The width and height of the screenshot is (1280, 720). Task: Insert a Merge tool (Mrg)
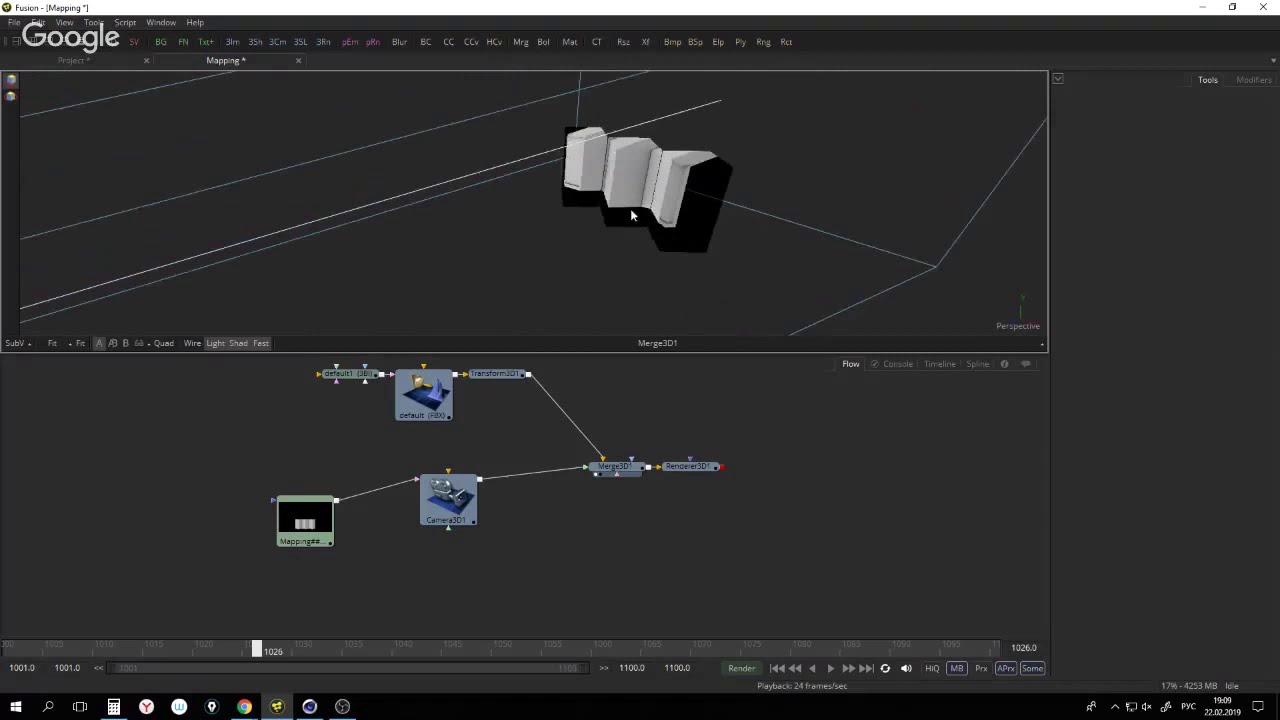coord(520,42)
